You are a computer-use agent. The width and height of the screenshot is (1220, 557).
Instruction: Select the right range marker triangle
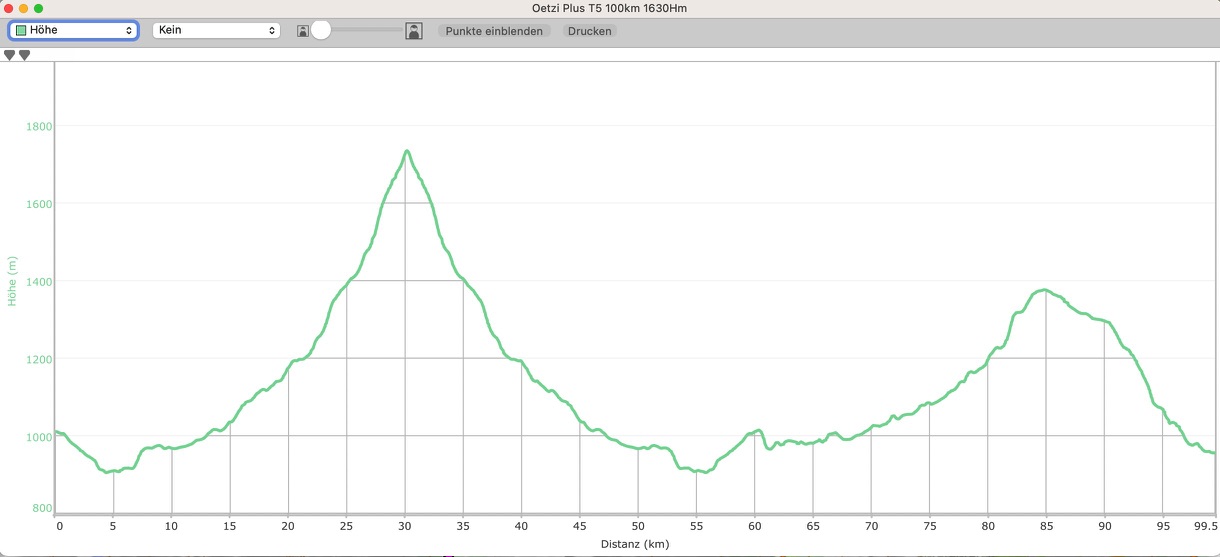[x=25, y=56]
